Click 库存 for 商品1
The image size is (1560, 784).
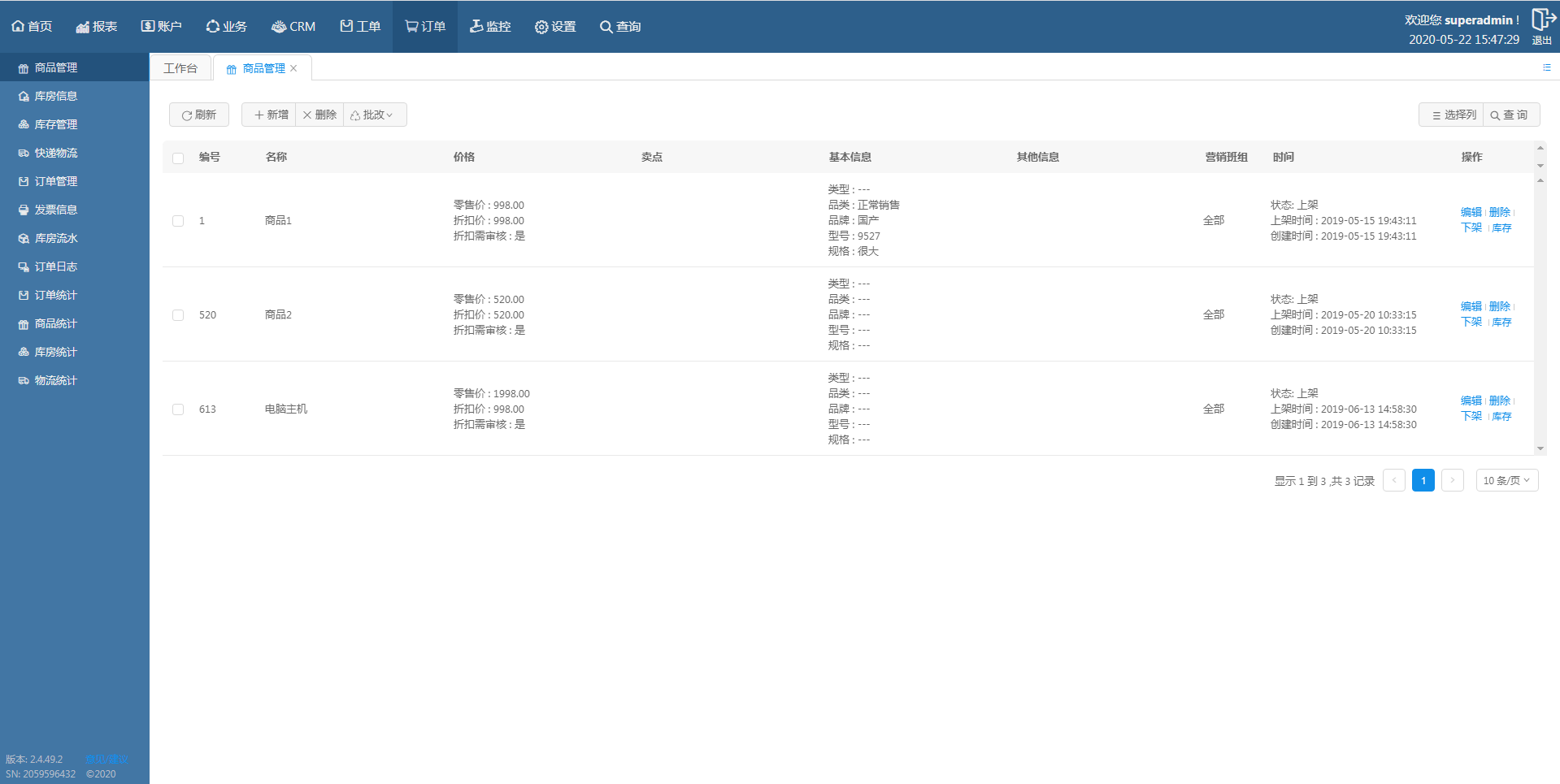point(1501,227)
